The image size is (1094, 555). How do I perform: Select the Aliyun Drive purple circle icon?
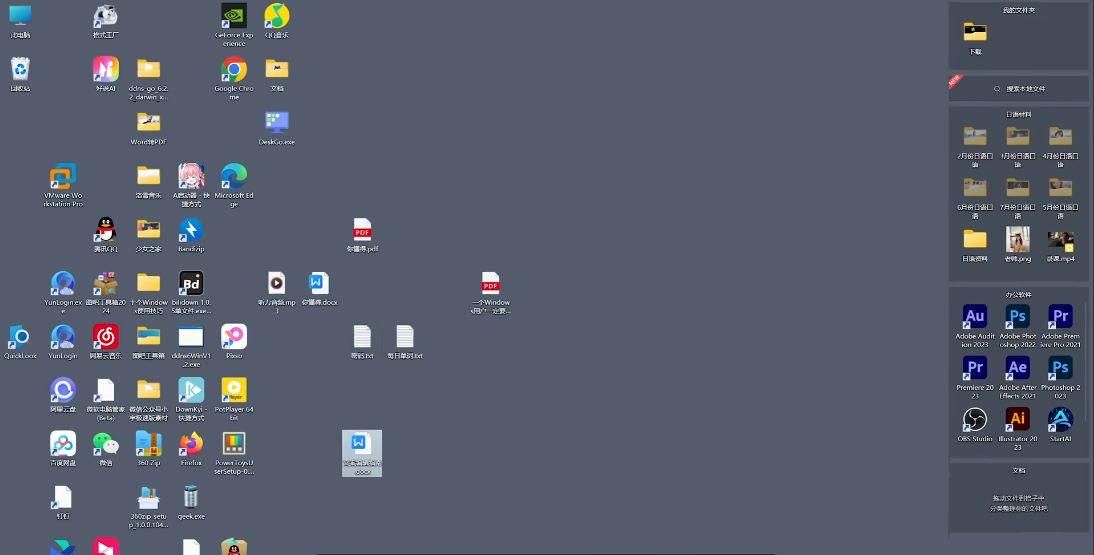(63, 390)
